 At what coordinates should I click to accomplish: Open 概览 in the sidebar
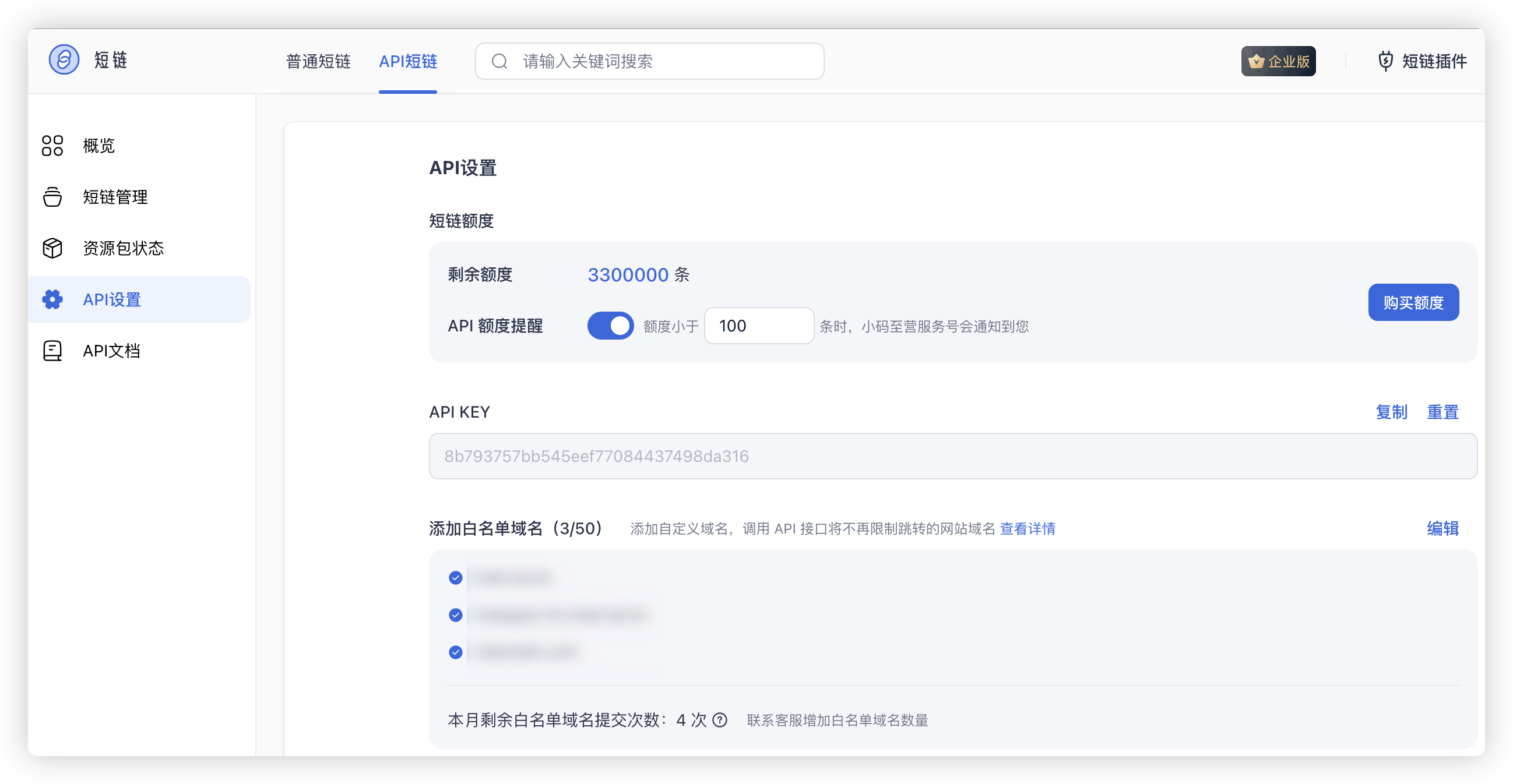point(139,146)
